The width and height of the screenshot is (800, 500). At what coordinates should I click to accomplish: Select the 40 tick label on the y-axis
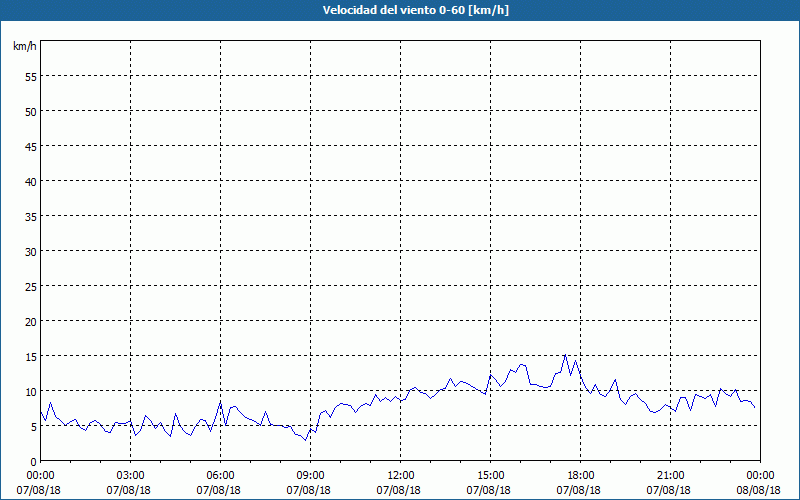point(30,181)
